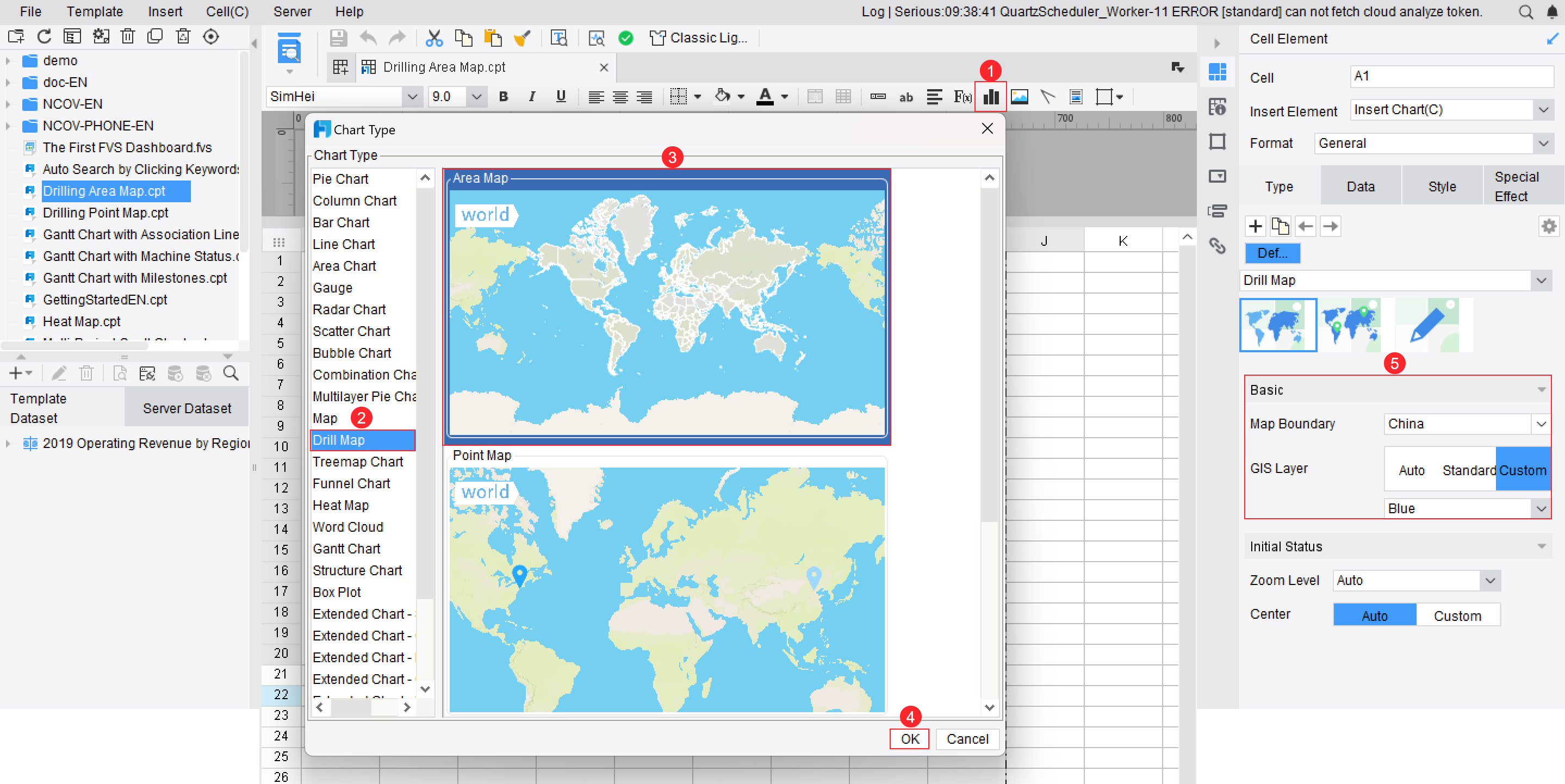Set Center to Custom
The height and width of the screenshot is (784, 1565).
[x=1457, y=616]
